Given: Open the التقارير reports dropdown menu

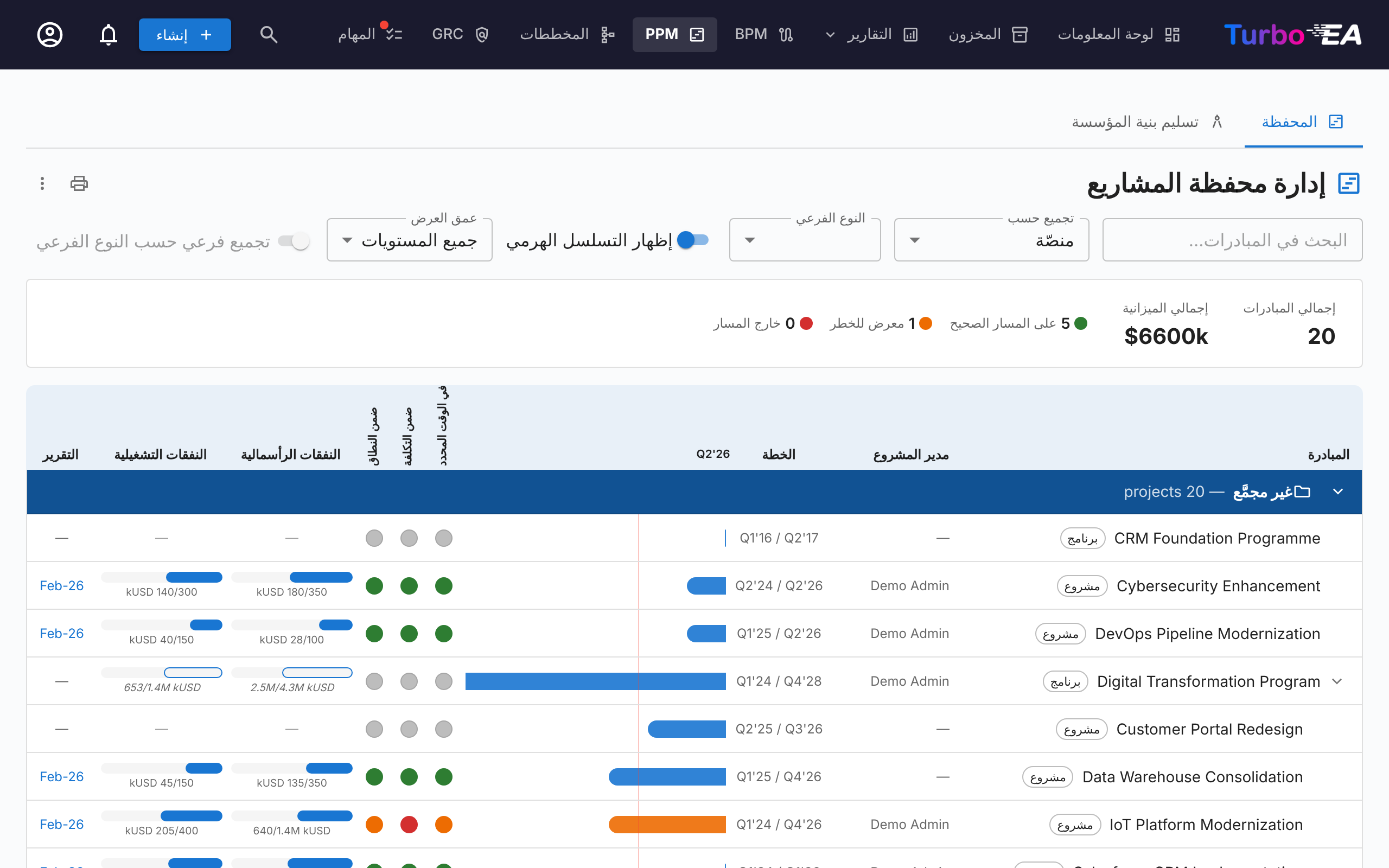Looking at the screenshot, I should (872, 34).
